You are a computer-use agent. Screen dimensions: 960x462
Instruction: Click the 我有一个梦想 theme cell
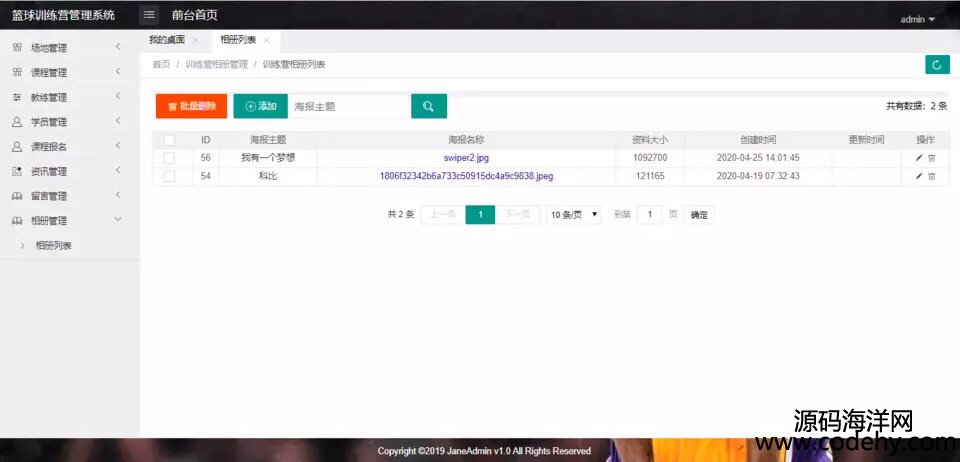268,158
